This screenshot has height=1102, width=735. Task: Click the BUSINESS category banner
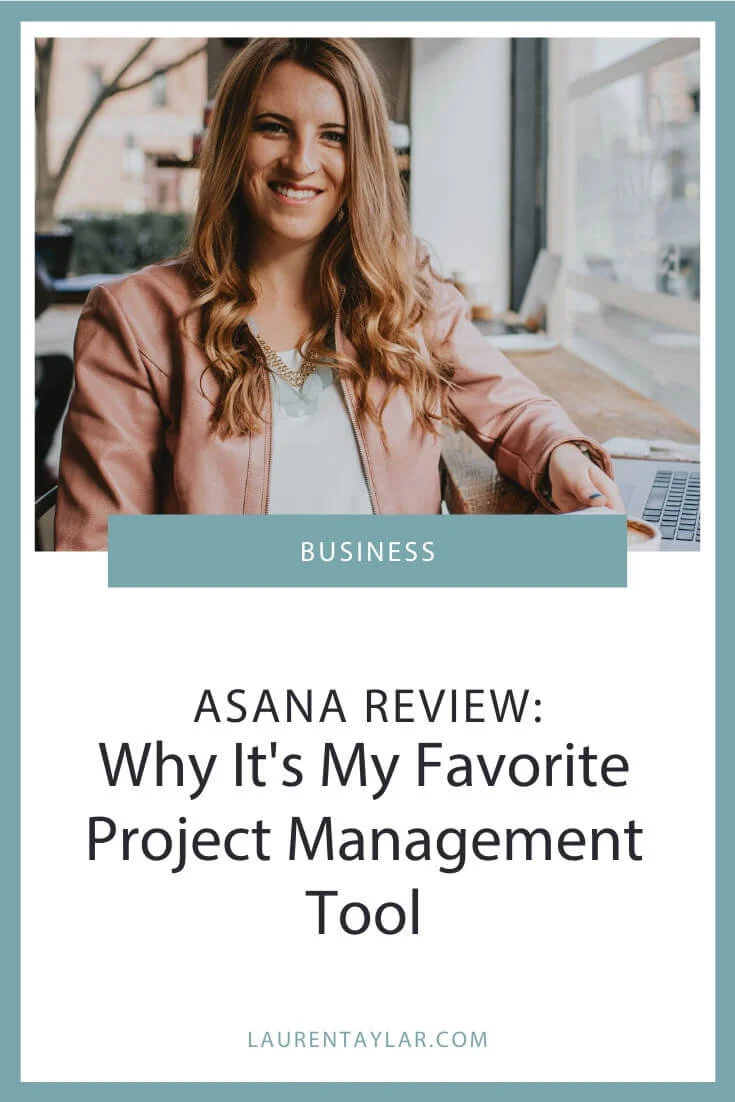(x=367, y=550)
